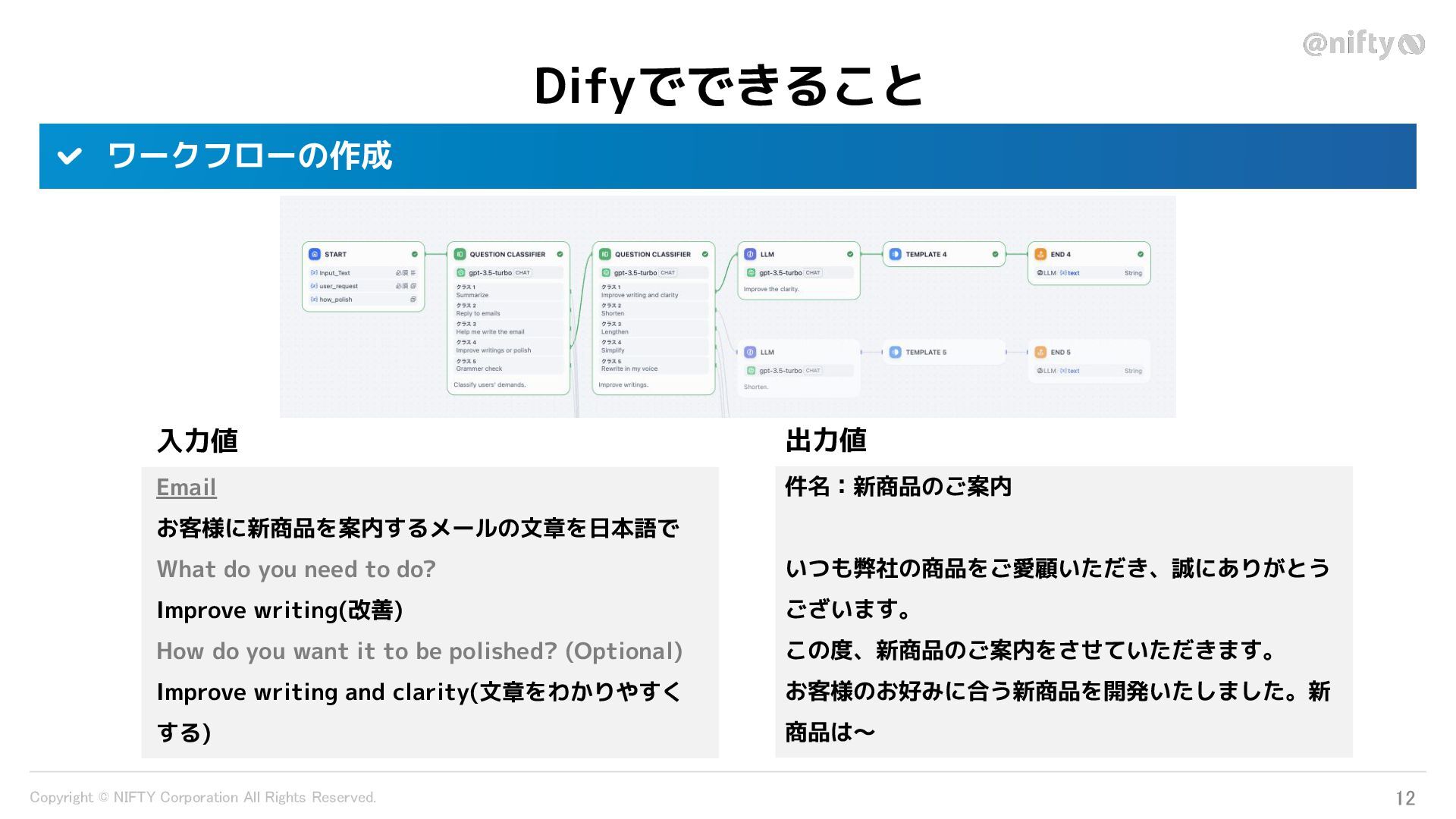Click the green check on START node

point(415,254)
